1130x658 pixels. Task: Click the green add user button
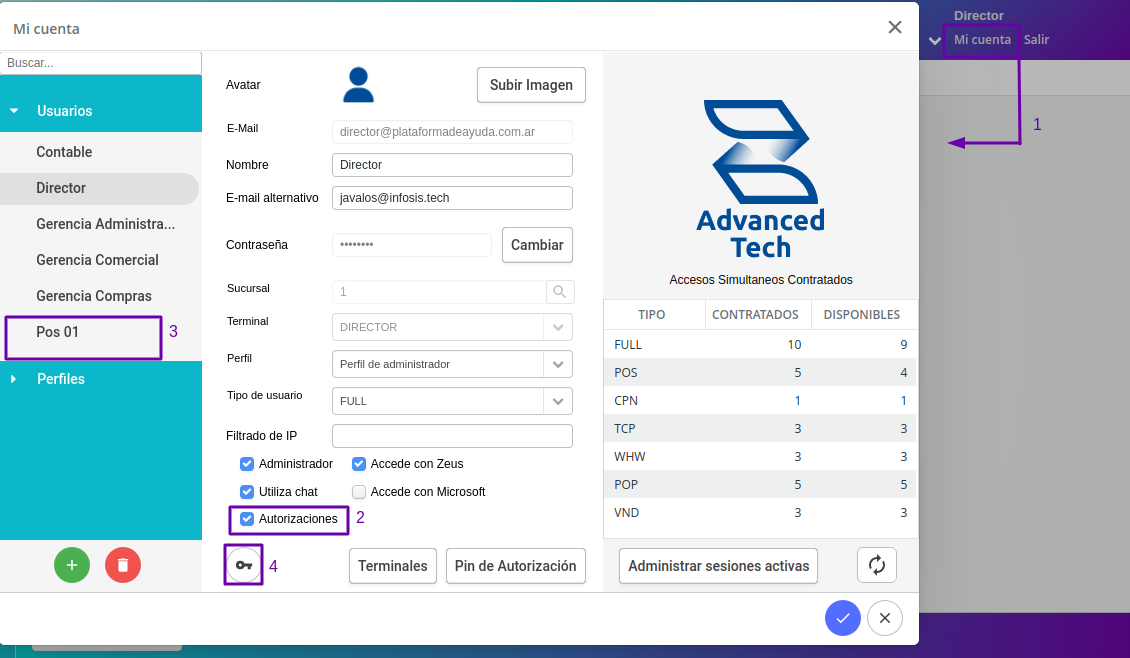pos(72,565)
